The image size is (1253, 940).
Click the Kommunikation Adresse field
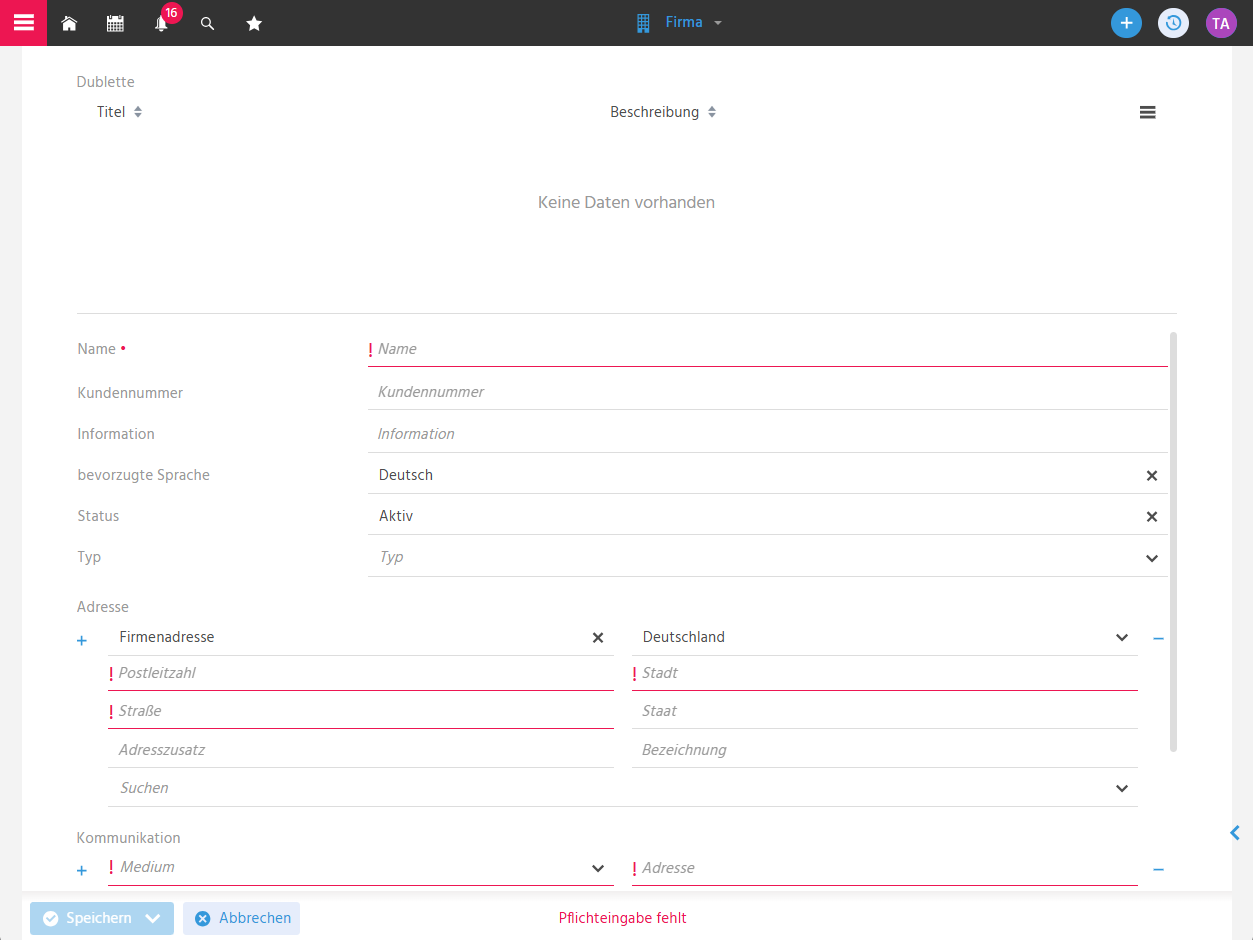[885, 868]
